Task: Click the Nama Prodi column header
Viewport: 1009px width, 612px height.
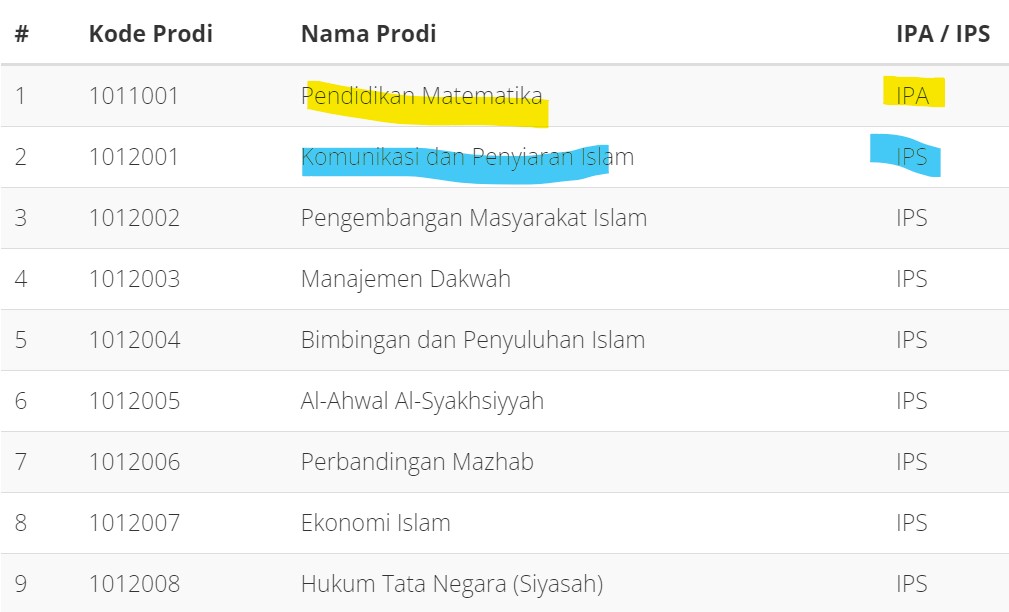Action: 369,33
